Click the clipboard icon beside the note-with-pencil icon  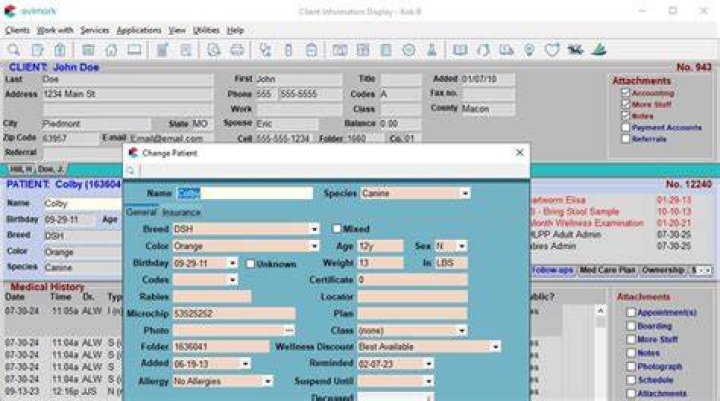pos(60,50)
